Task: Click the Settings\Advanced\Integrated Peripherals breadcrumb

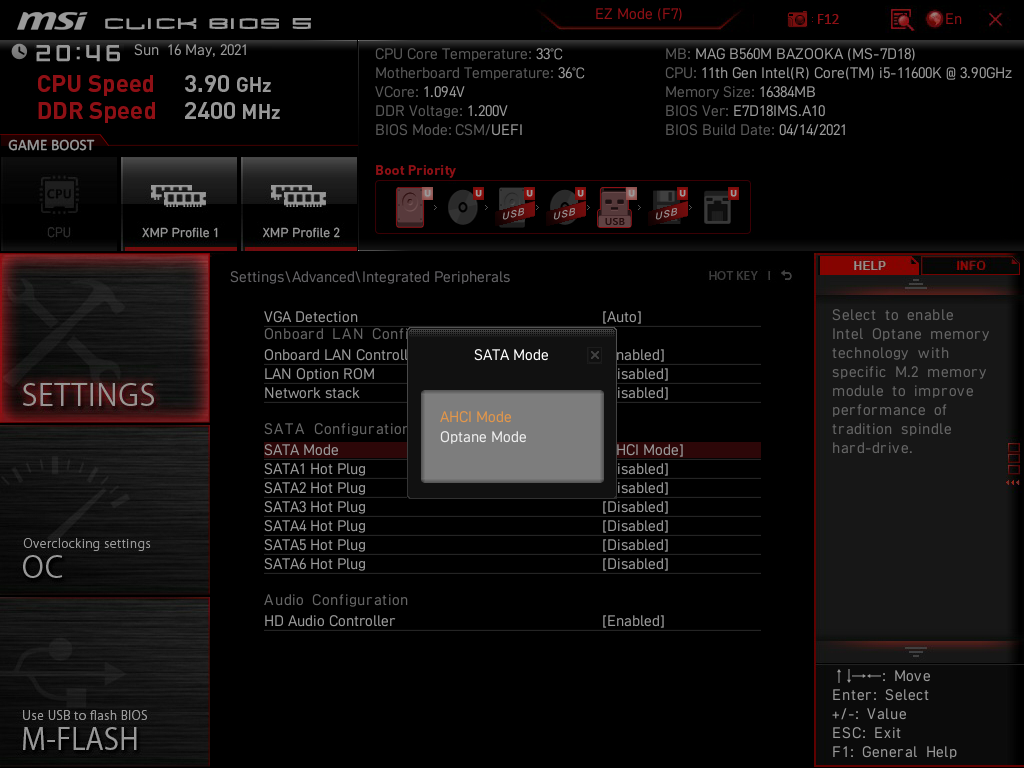Action: (370, 277)
